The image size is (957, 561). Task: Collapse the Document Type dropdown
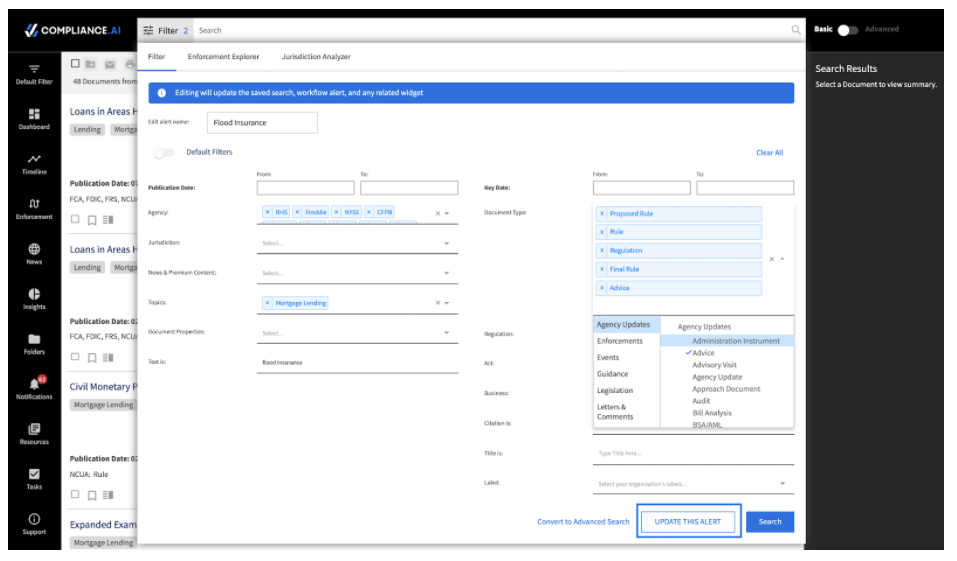click(x=782, y=259)
